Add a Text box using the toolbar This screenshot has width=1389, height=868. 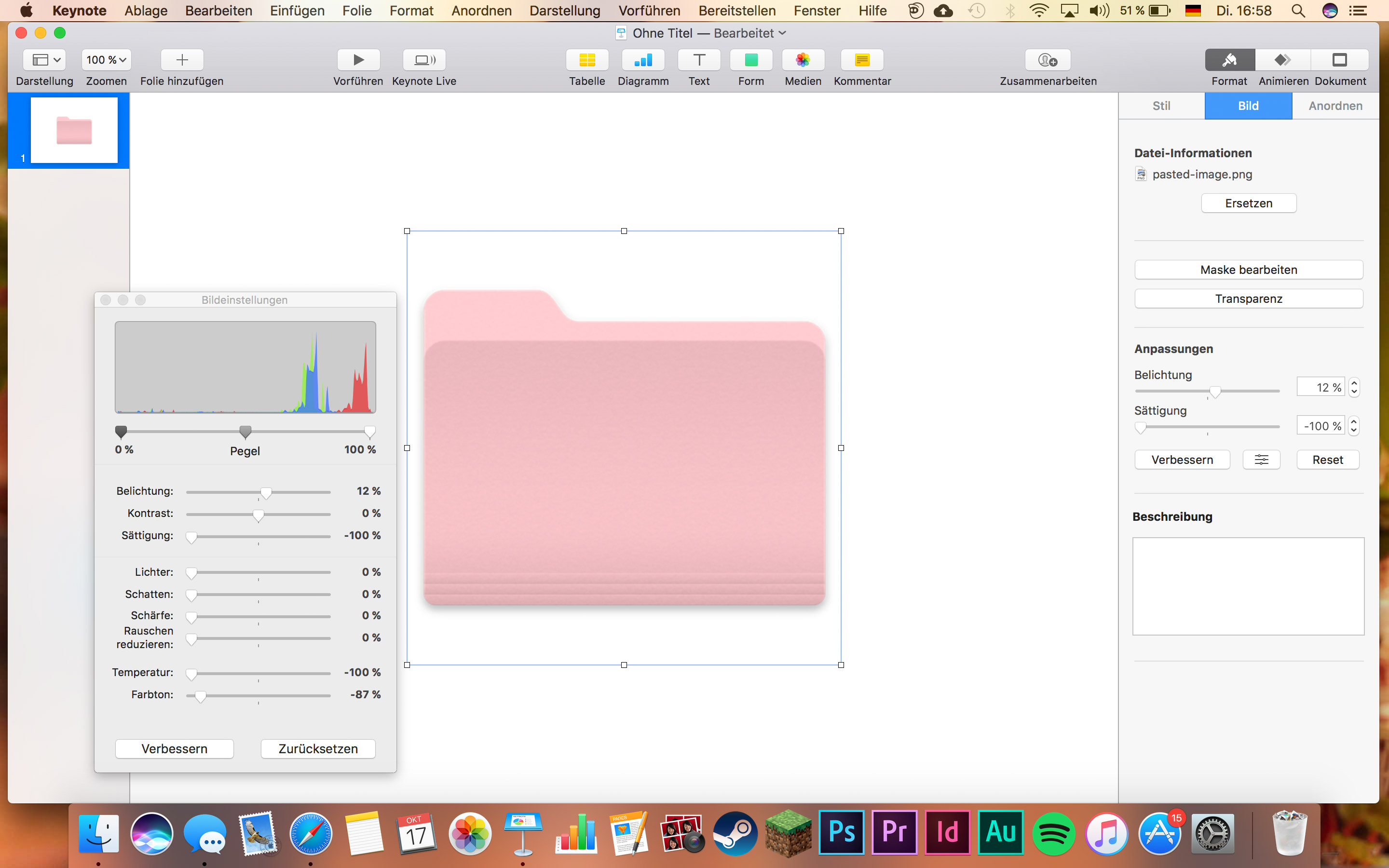698,60
